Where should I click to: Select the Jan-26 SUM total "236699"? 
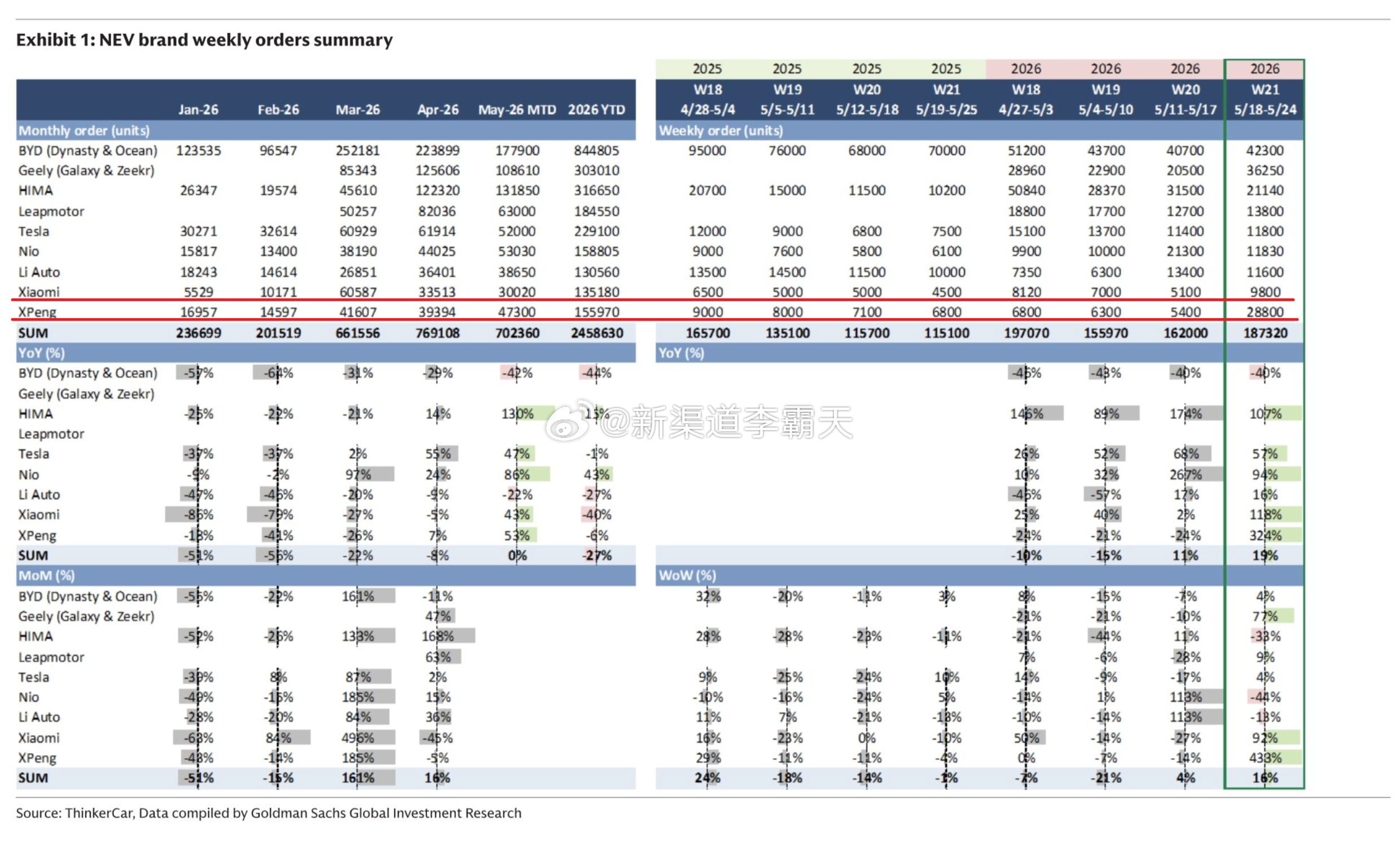198,332
